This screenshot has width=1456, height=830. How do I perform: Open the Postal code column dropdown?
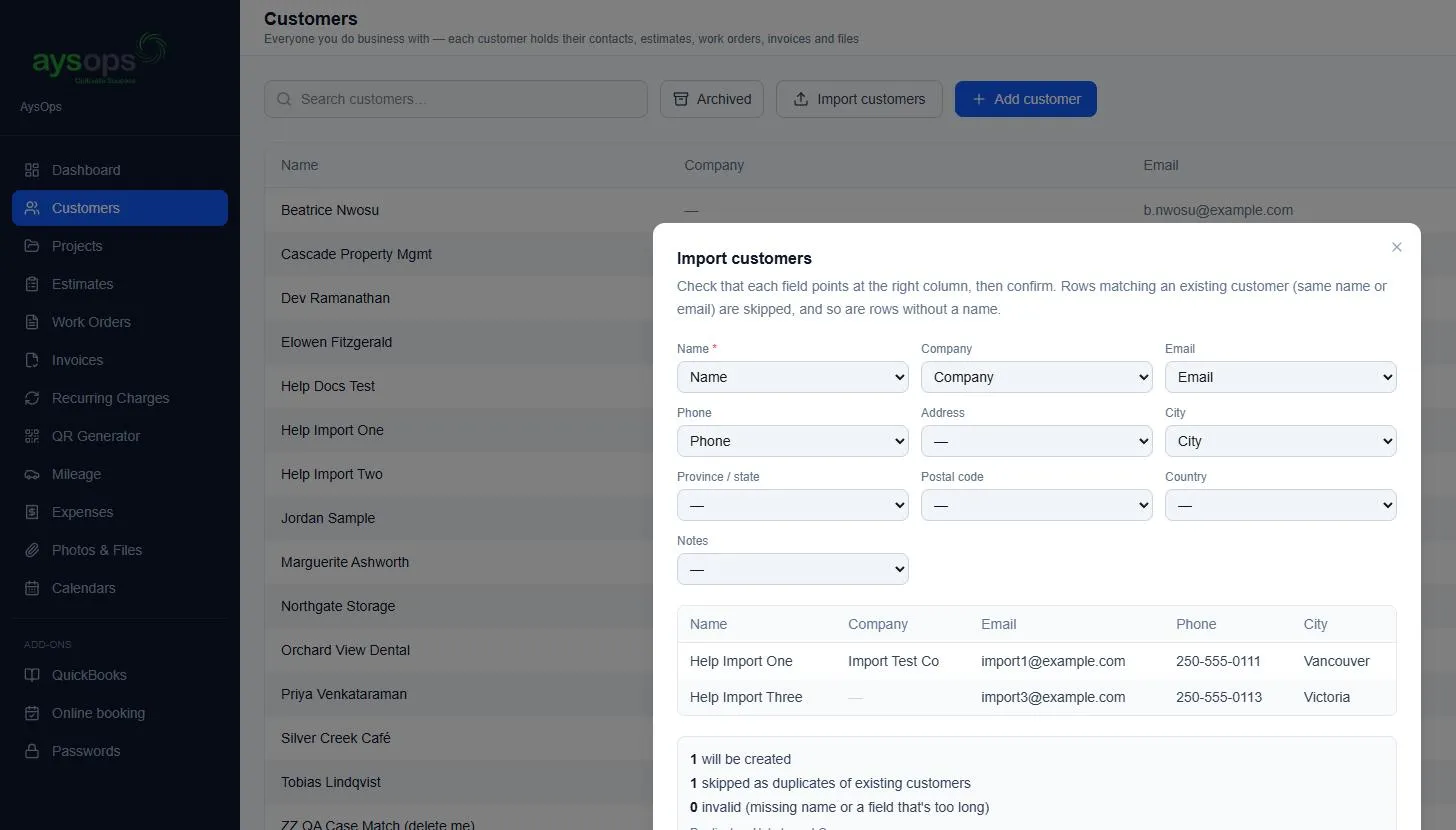point(1037,505)
